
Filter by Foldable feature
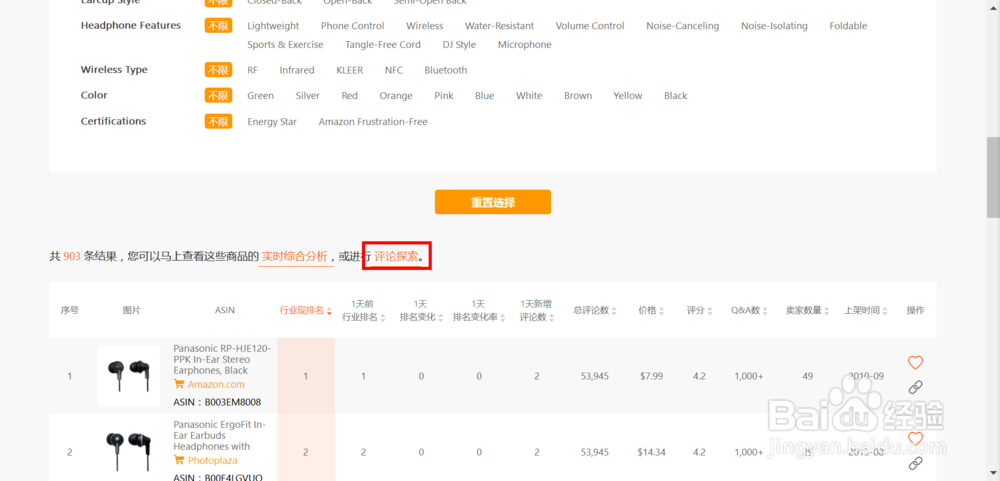(x=848, y=26)
